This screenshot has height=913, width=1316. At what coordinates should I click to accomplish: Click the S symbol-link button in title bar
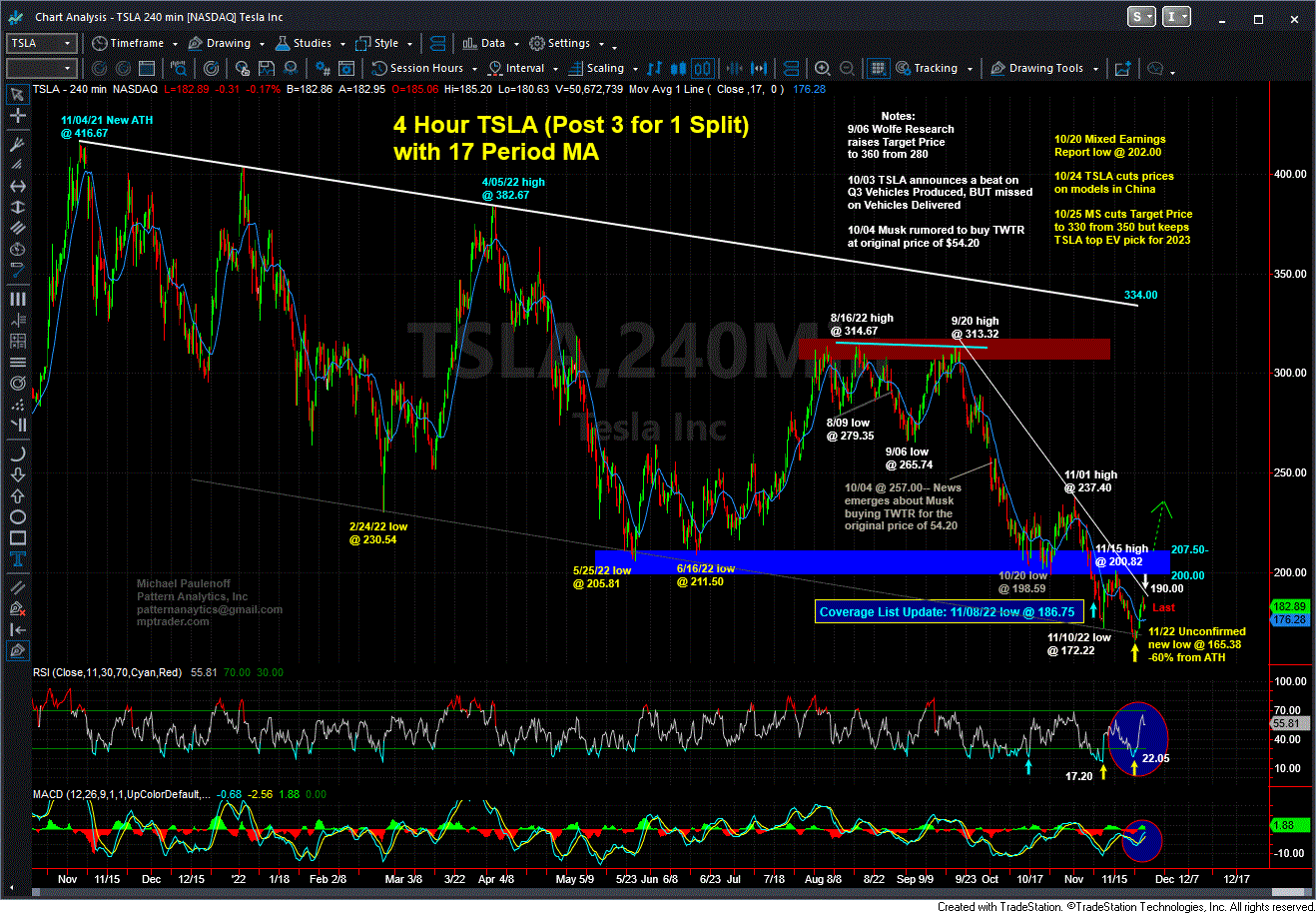pos(1143,16)
